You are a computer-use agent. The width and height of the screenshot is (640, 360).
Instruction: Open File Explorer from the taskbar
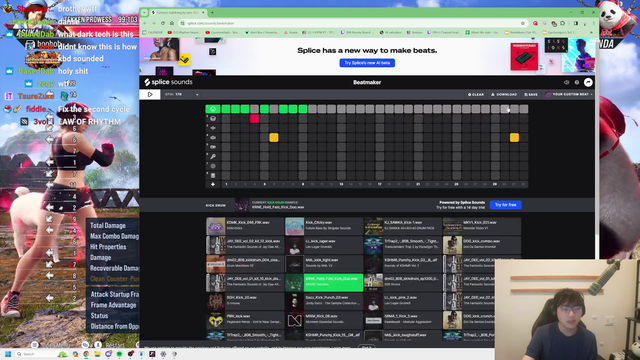97,354
